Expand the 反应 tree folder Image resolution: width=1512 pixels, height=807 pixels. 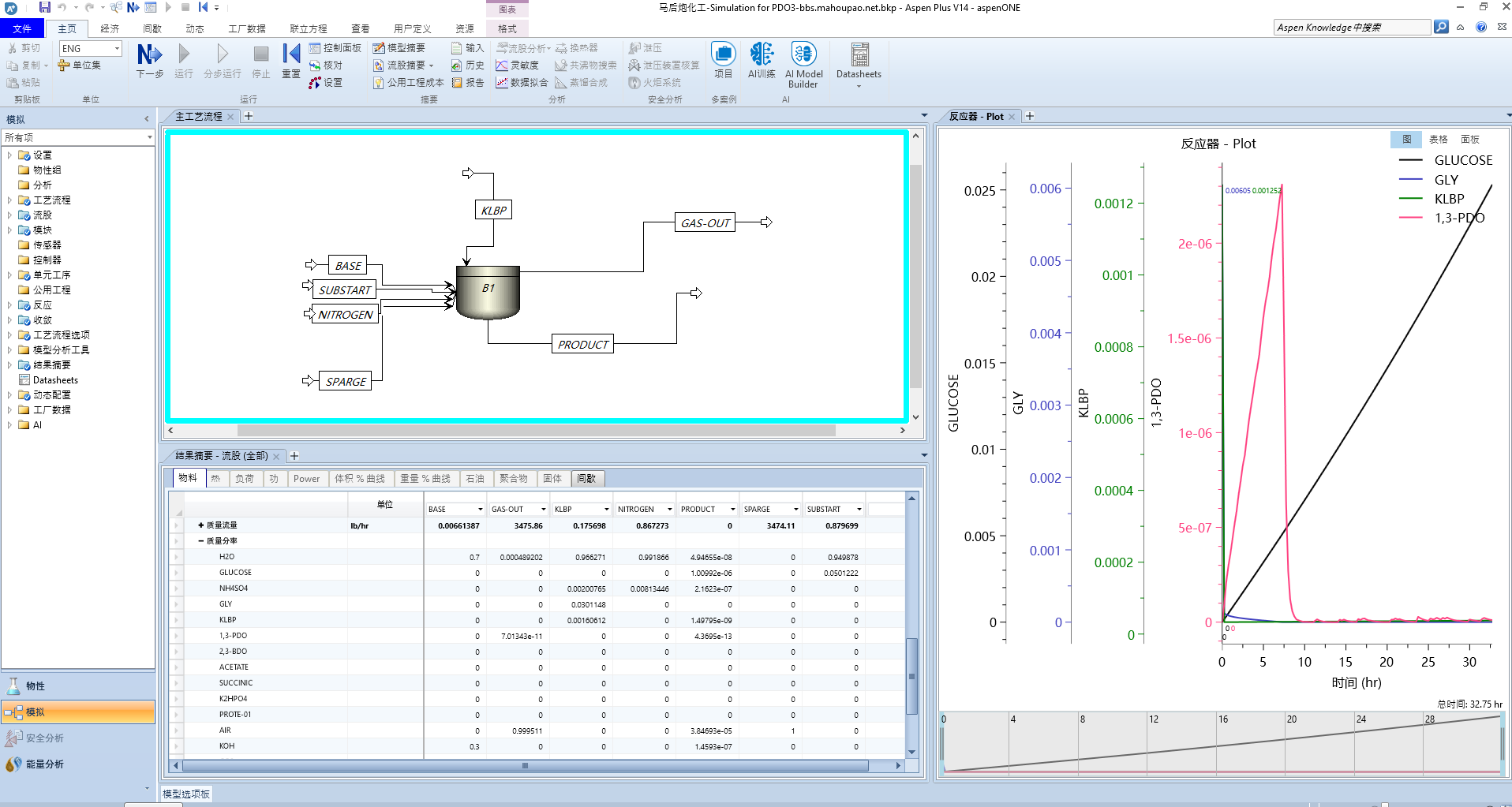(x=9, y=305)
